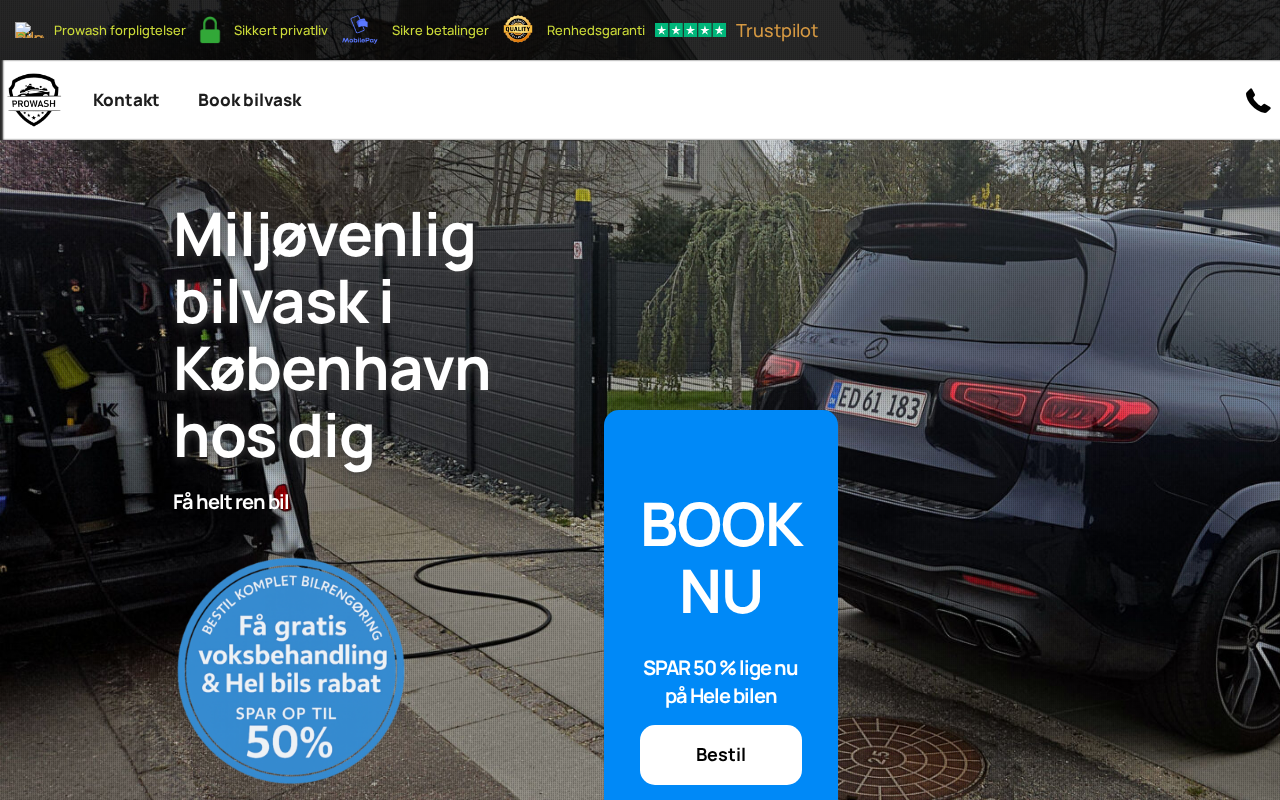Click the gold Quality badge icon
This screenshot has height=800, width=1280.
point(518,29)
